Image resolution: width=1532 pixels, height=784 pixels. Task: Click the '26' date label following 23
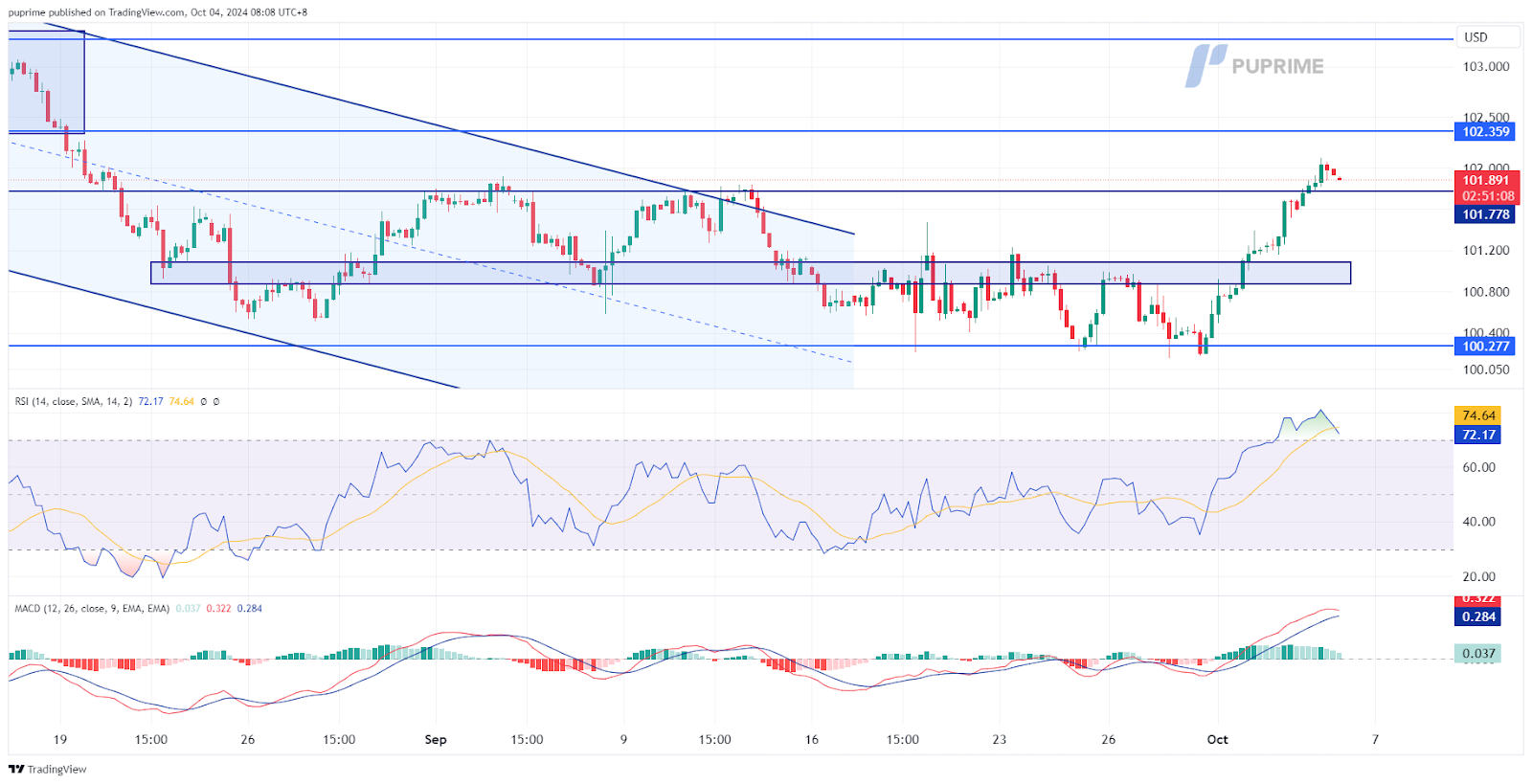pyautogui.click(x=1108, y=740)
